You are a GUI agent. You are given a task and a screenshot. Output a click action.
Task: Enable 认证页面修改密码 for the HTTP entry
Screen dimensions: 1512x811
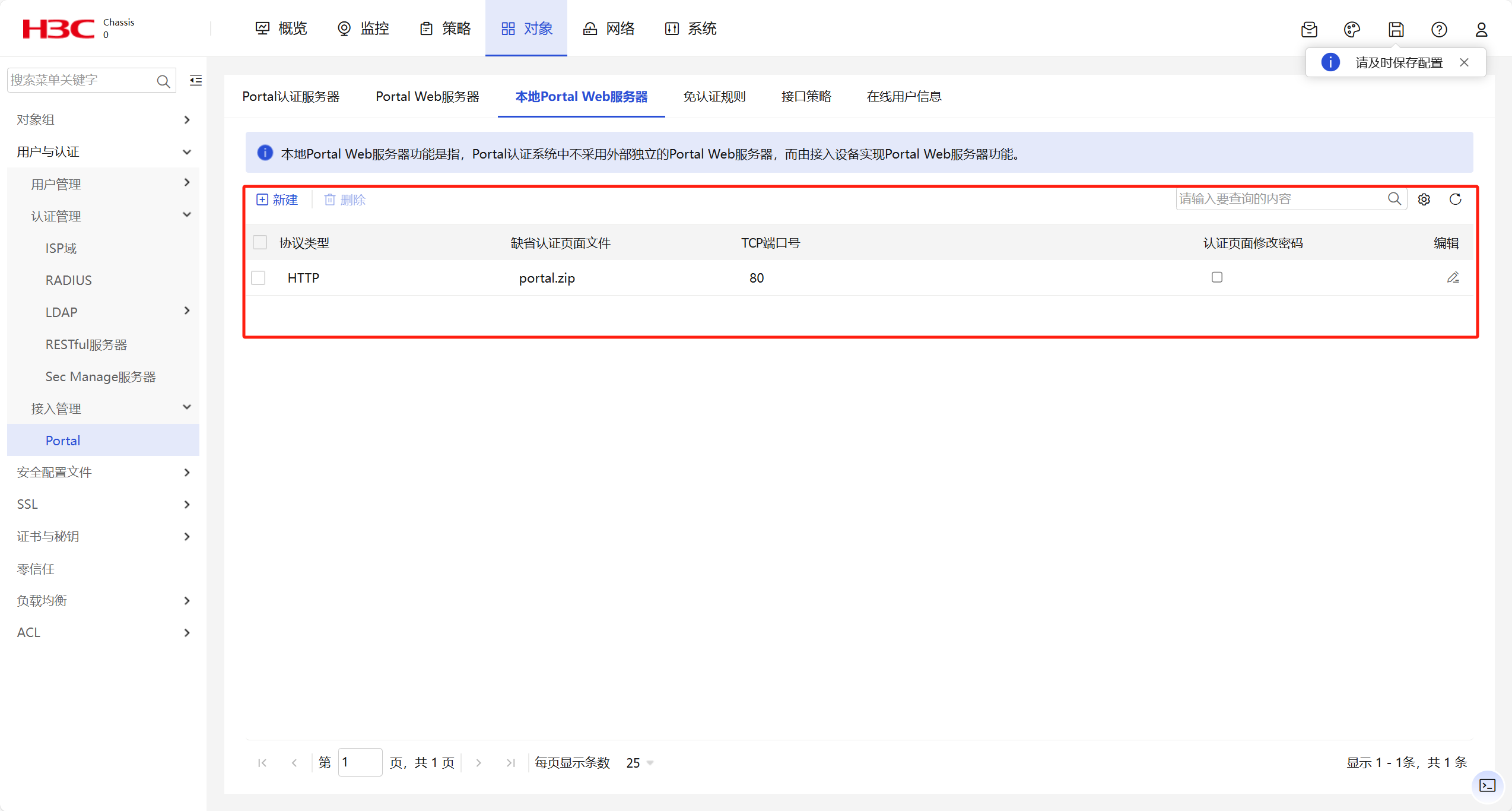click(x=1217, y=277)
